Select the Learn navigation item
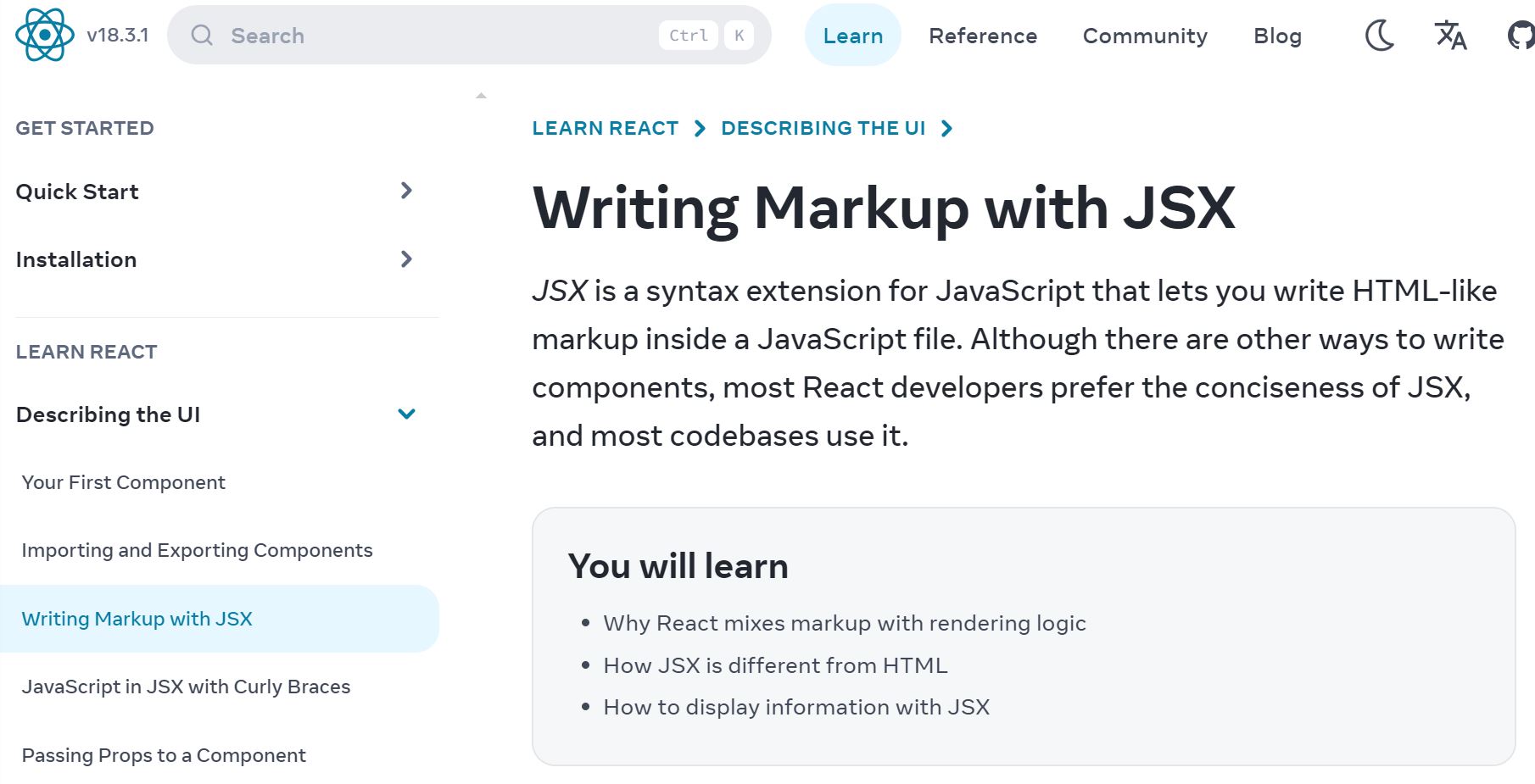Viewport: 1535px width, 784px height. pos(852,36)
